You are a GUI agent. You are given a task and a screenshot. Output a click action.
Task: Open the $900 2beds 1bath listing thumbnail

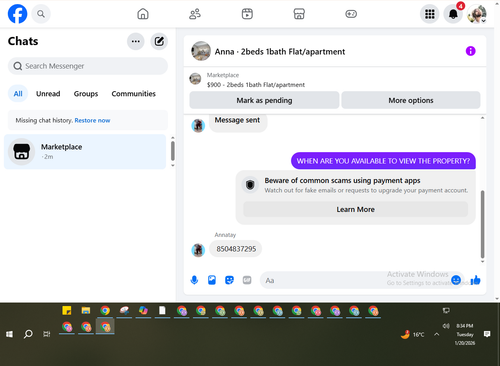(195, 79)
